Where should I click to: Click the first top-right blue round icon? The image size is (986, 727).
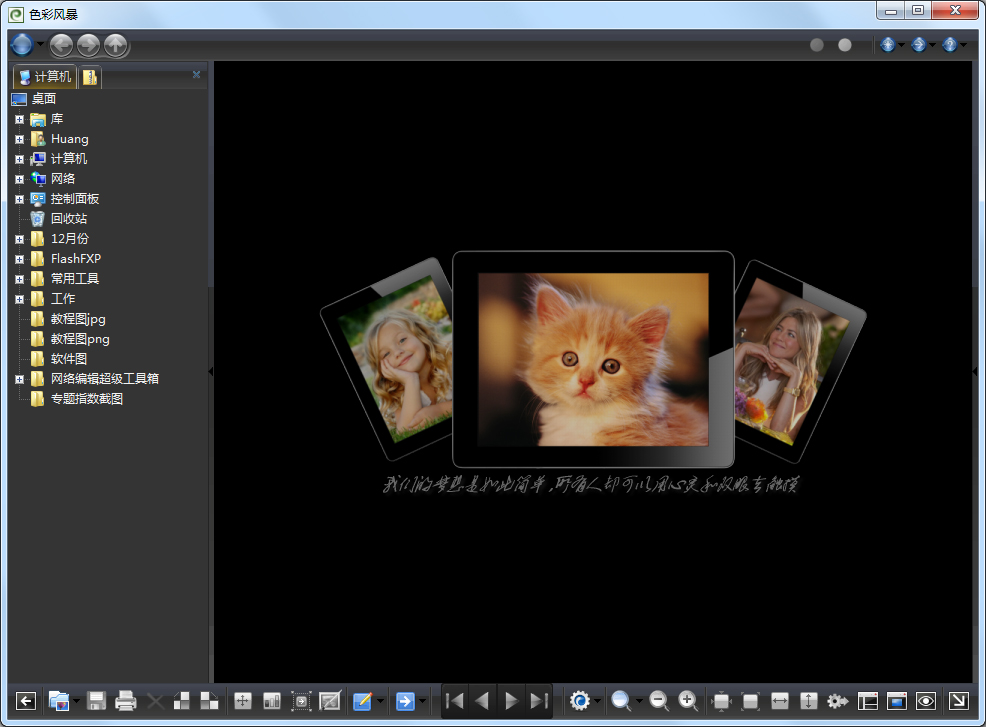(888, 45)
